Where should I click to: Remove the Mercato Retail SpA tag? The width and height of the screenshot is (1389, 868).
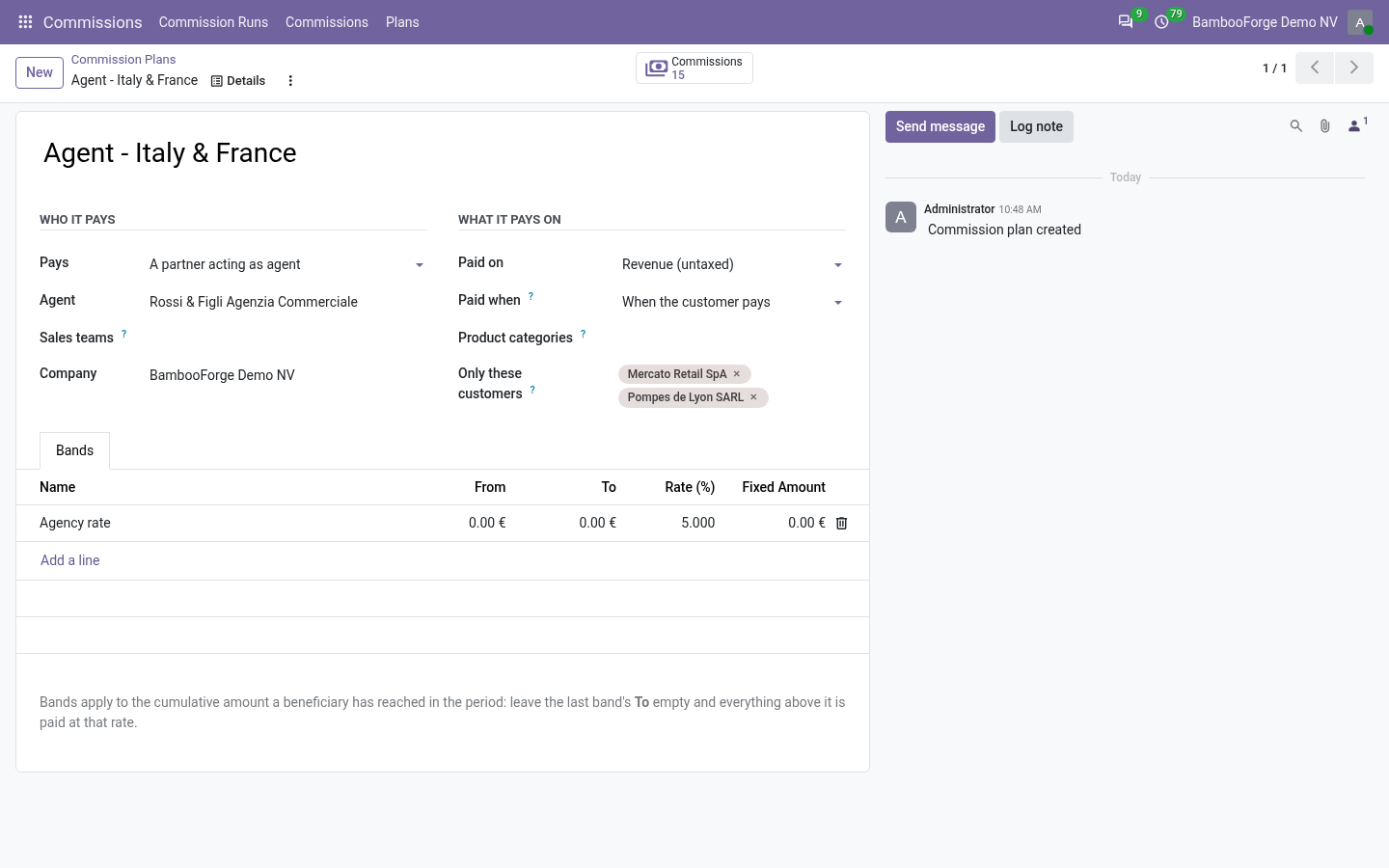tap(737, 374)
